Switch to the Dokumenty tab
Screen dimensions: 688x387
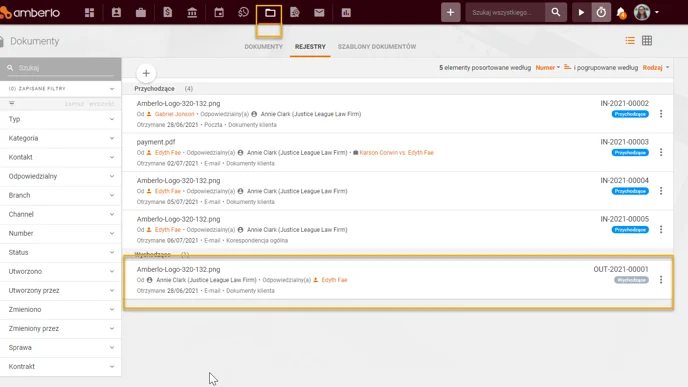click(x=264, y=47)
